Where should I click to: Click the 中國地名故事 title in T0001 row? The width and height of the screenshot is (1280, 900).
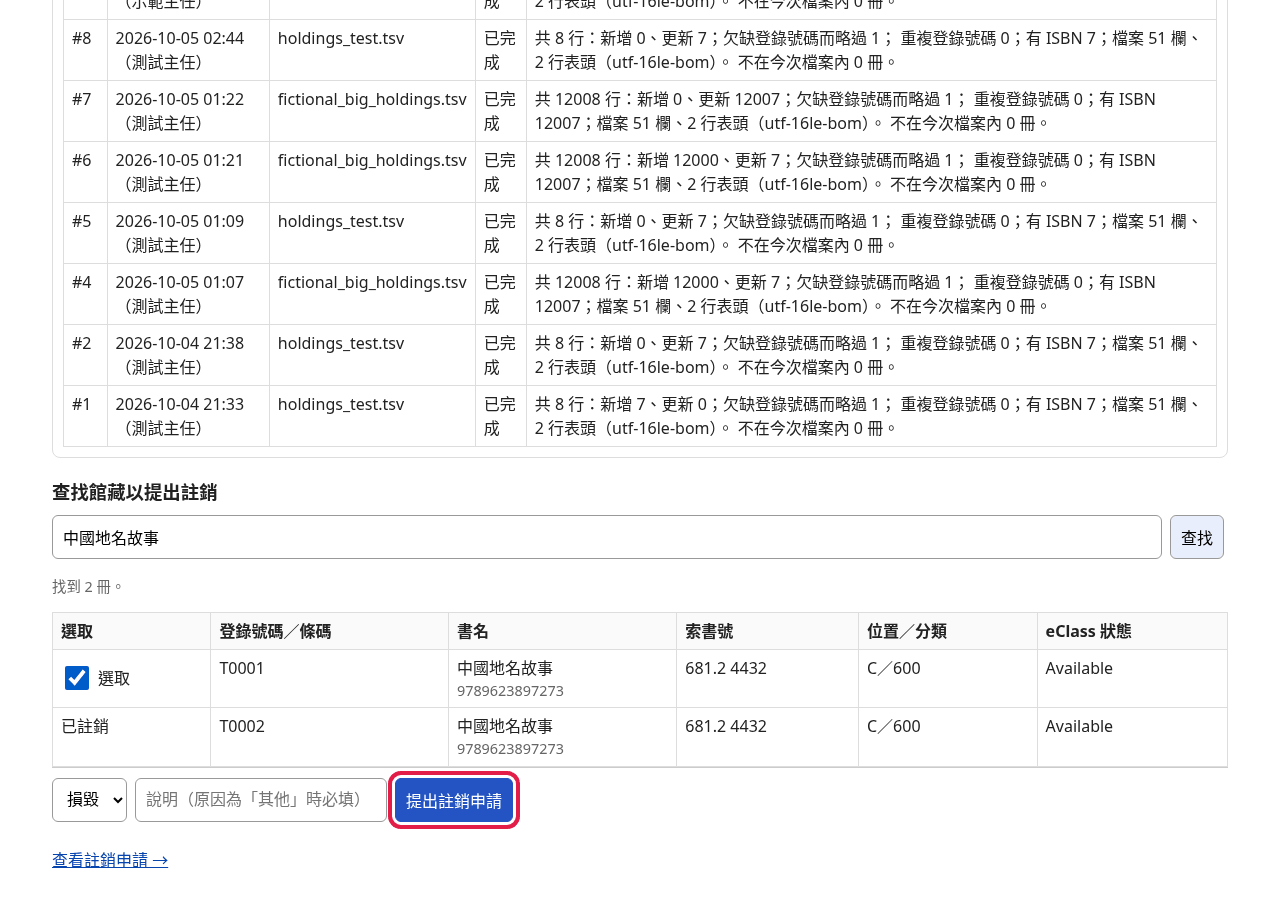505,668
